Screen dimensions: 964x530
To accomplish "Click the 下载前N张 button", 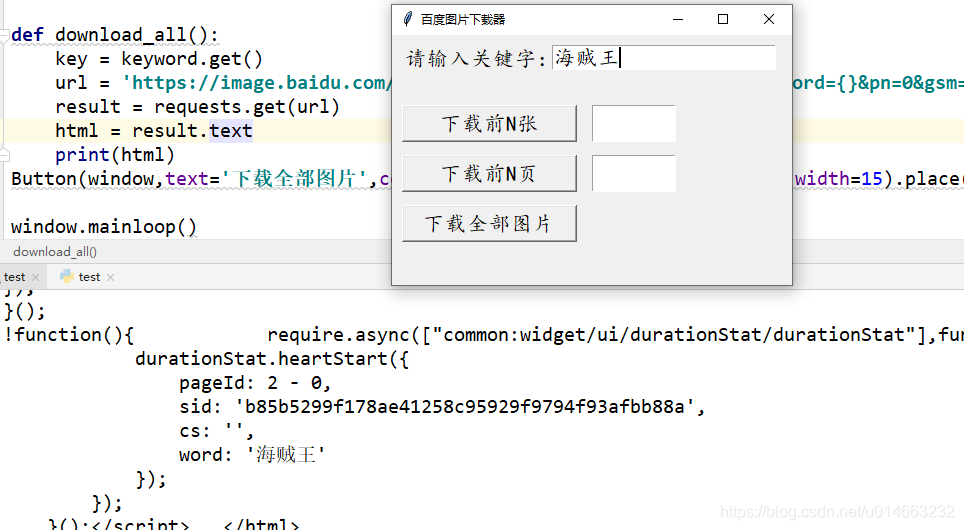I will (x=489, y=124).
